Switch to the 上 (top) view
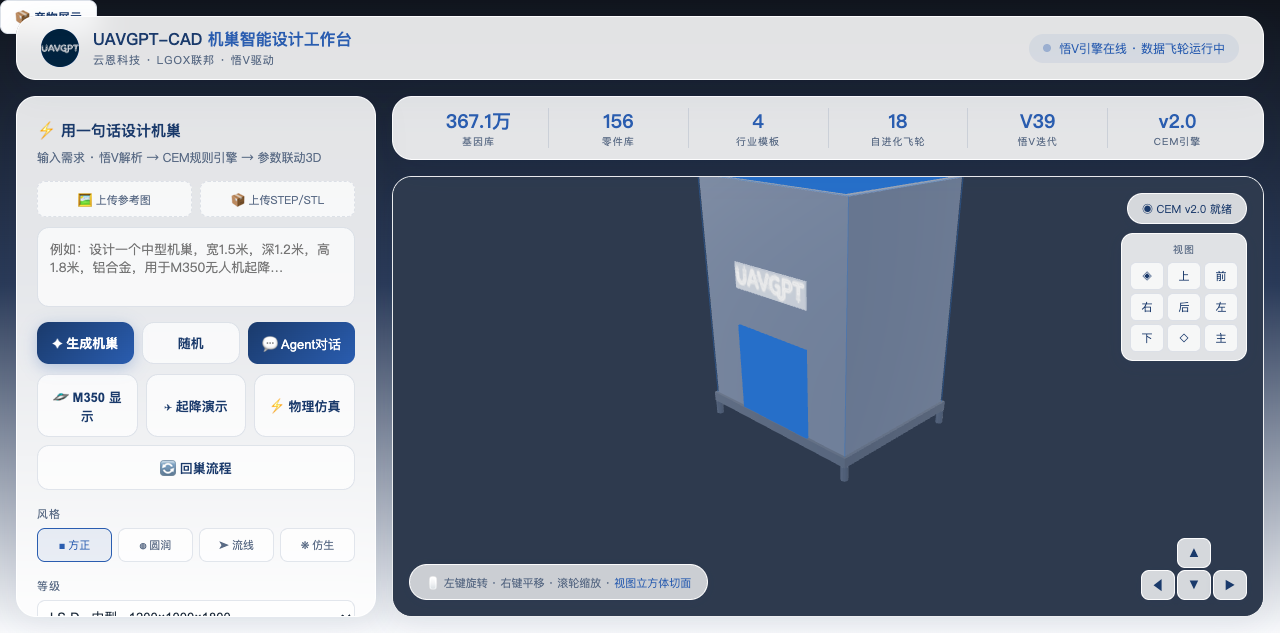 coord(1184,276)
